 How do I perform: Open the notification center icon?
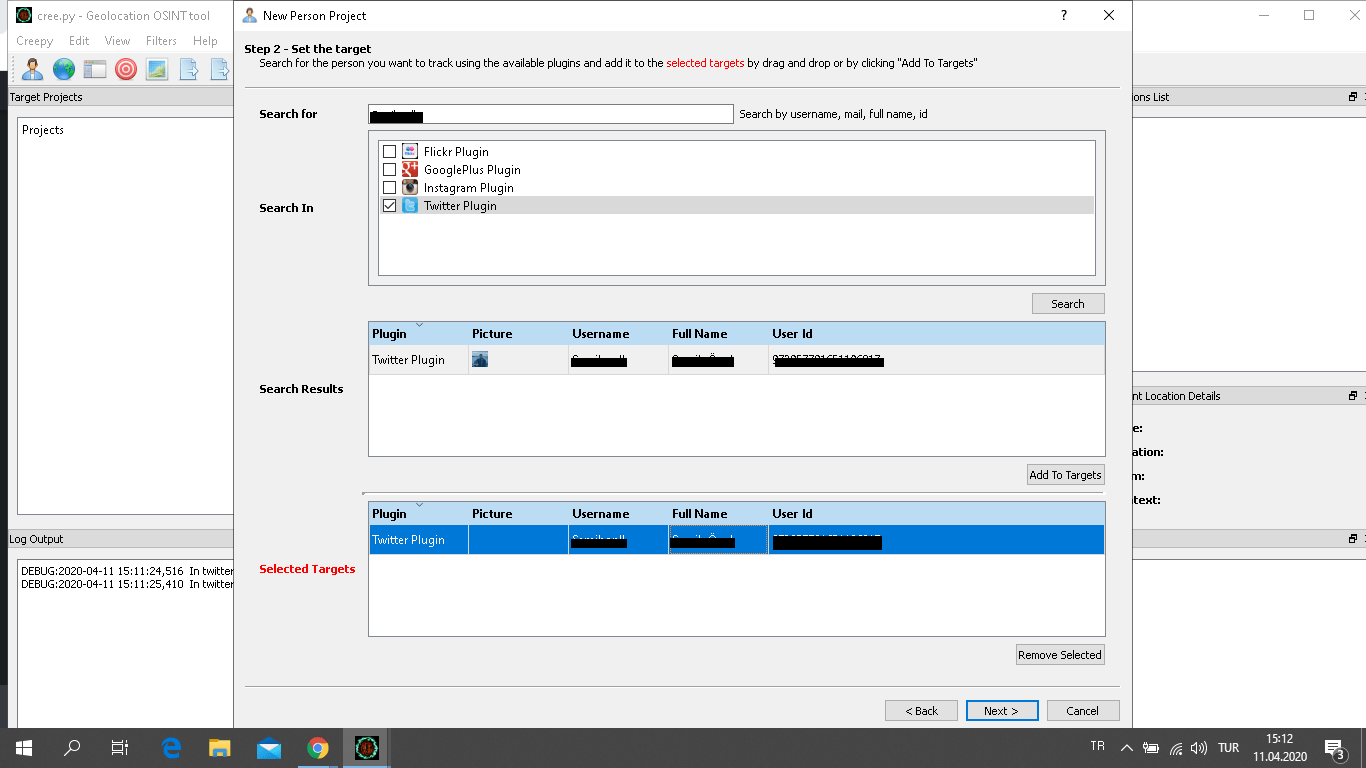pos(1334,747)
